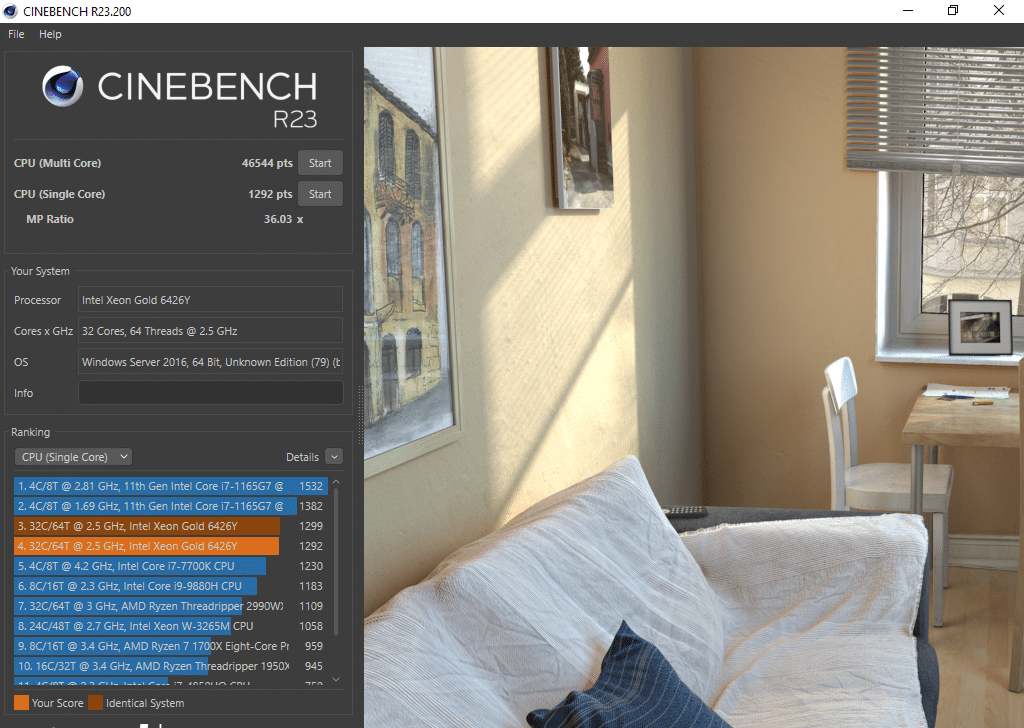Click the ranking list scroll up arrow
This screenshot has width=1024, height=728.
(x=336, y=482)
